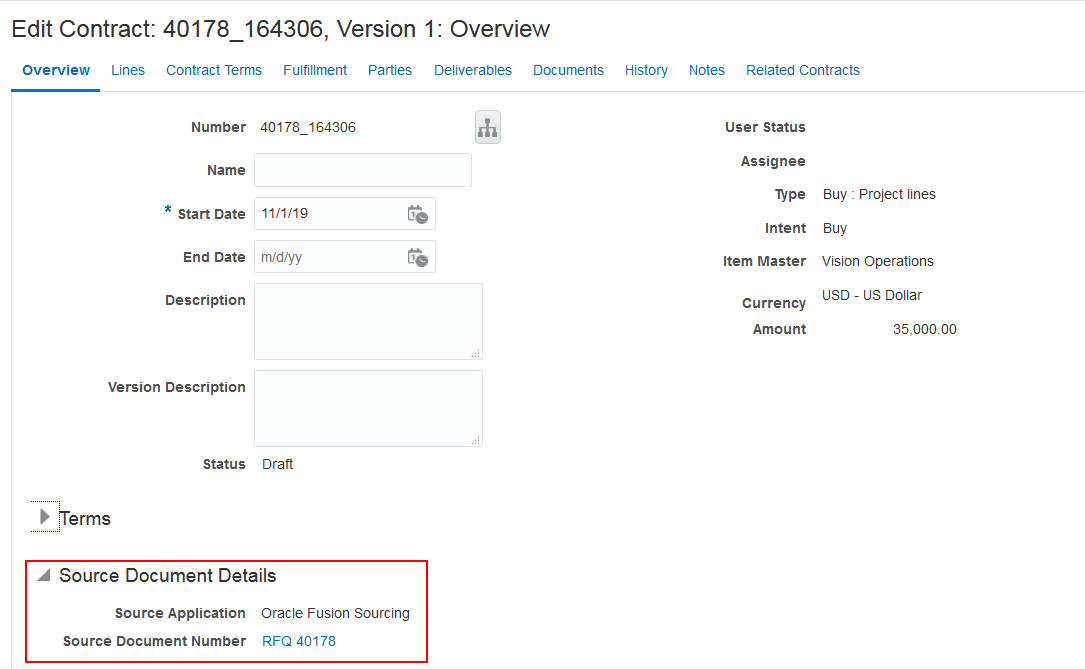The height and width of the screenshot is (669, 1085).
Task: Open the hierarchy icon beside the contract Number
Action: pyautogui.click(x=488, y=127)
